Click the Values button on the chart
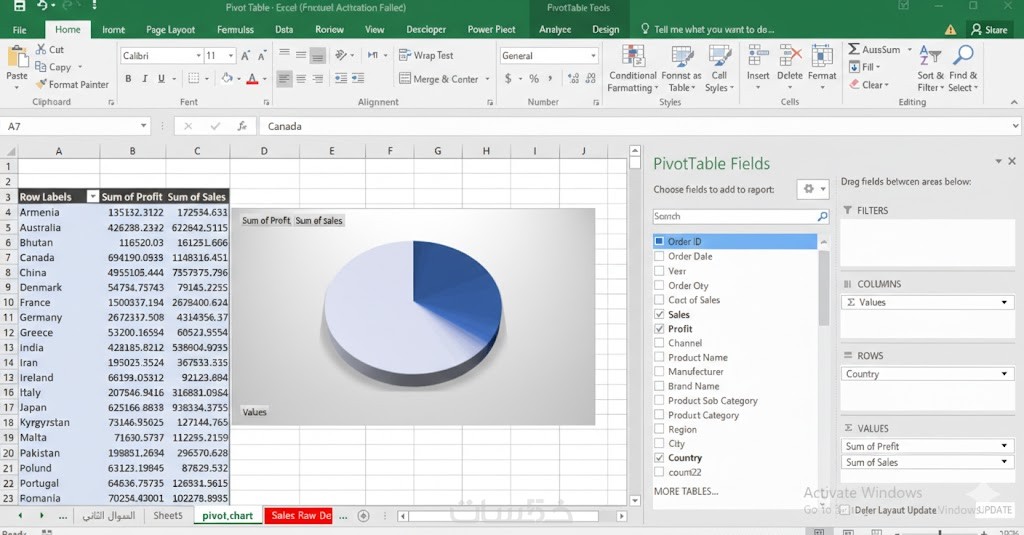The width and height of the screenshot is (1024, 535). (254, 412)
